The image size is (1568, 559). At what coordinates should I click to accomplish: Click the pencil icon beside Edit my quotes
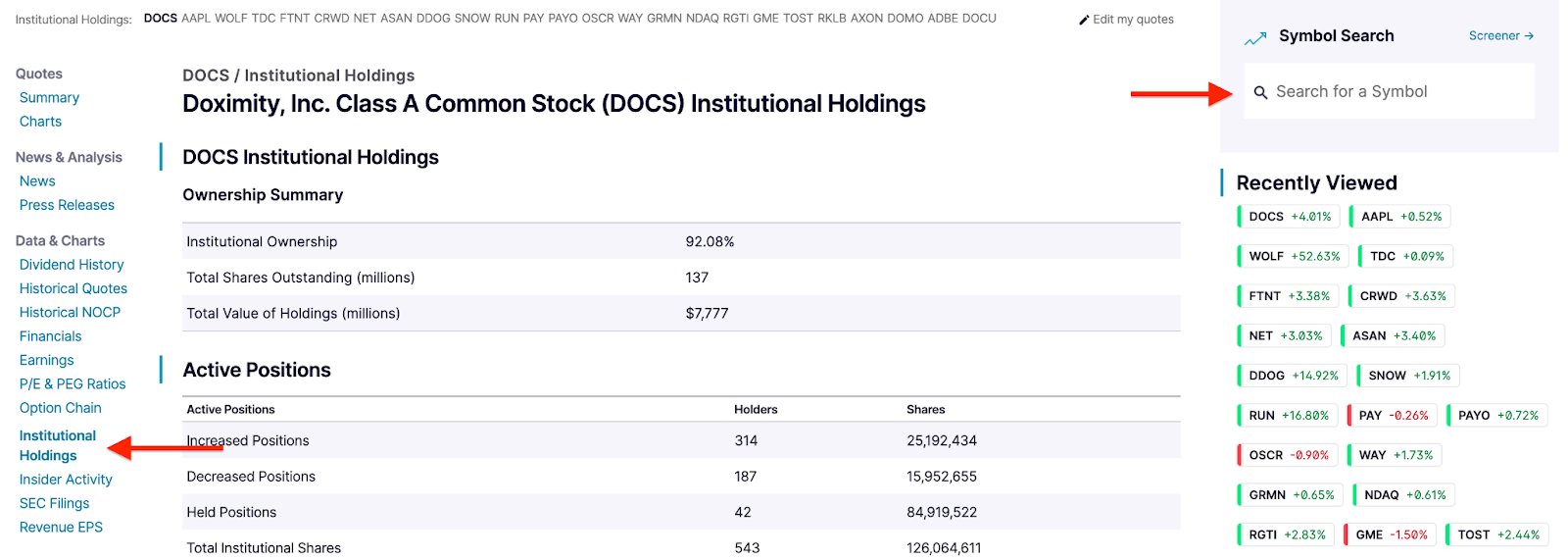[x=1084, y=20]
